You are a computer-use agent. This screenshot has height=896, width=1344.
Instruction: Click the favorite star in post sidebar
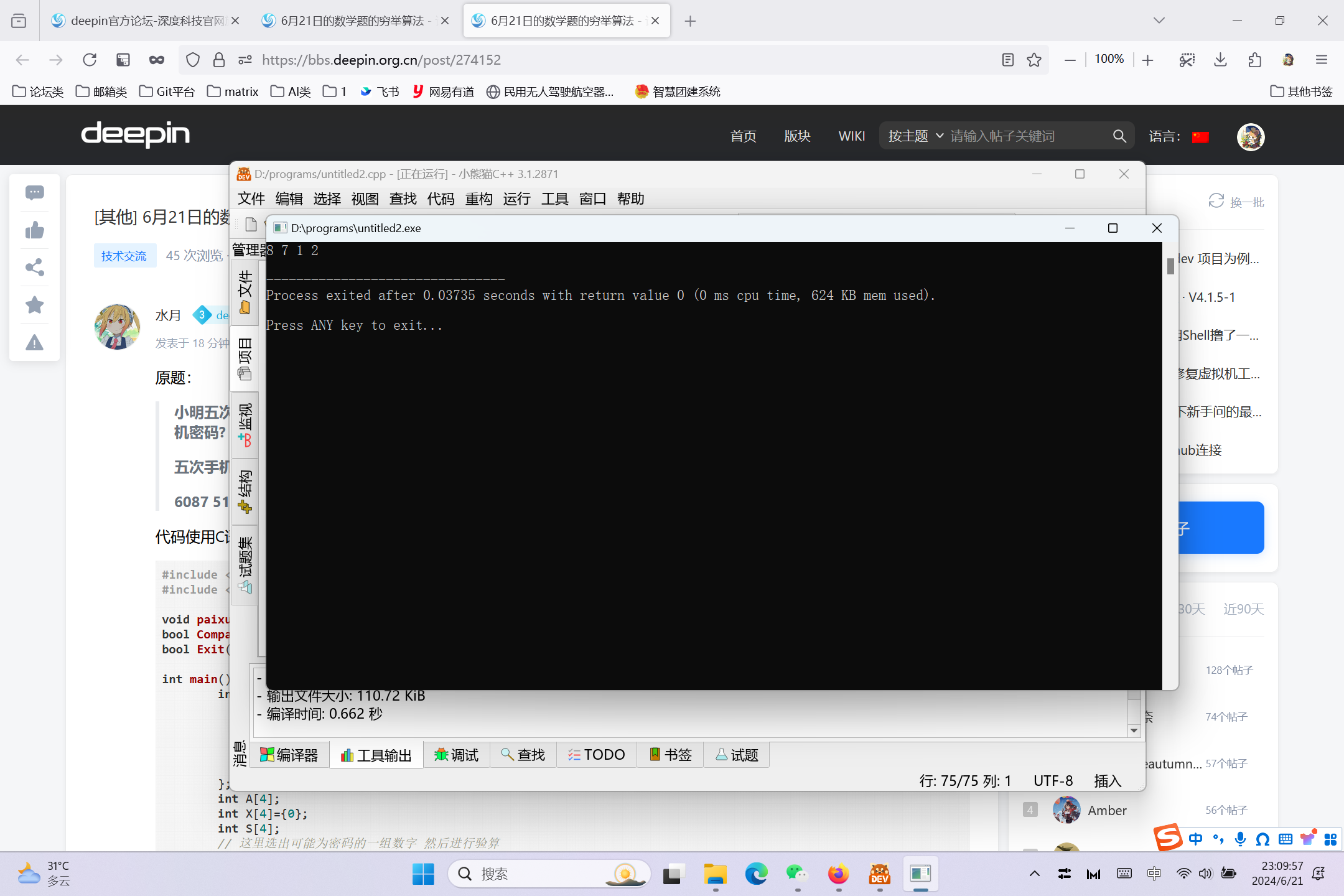(35, 305)
